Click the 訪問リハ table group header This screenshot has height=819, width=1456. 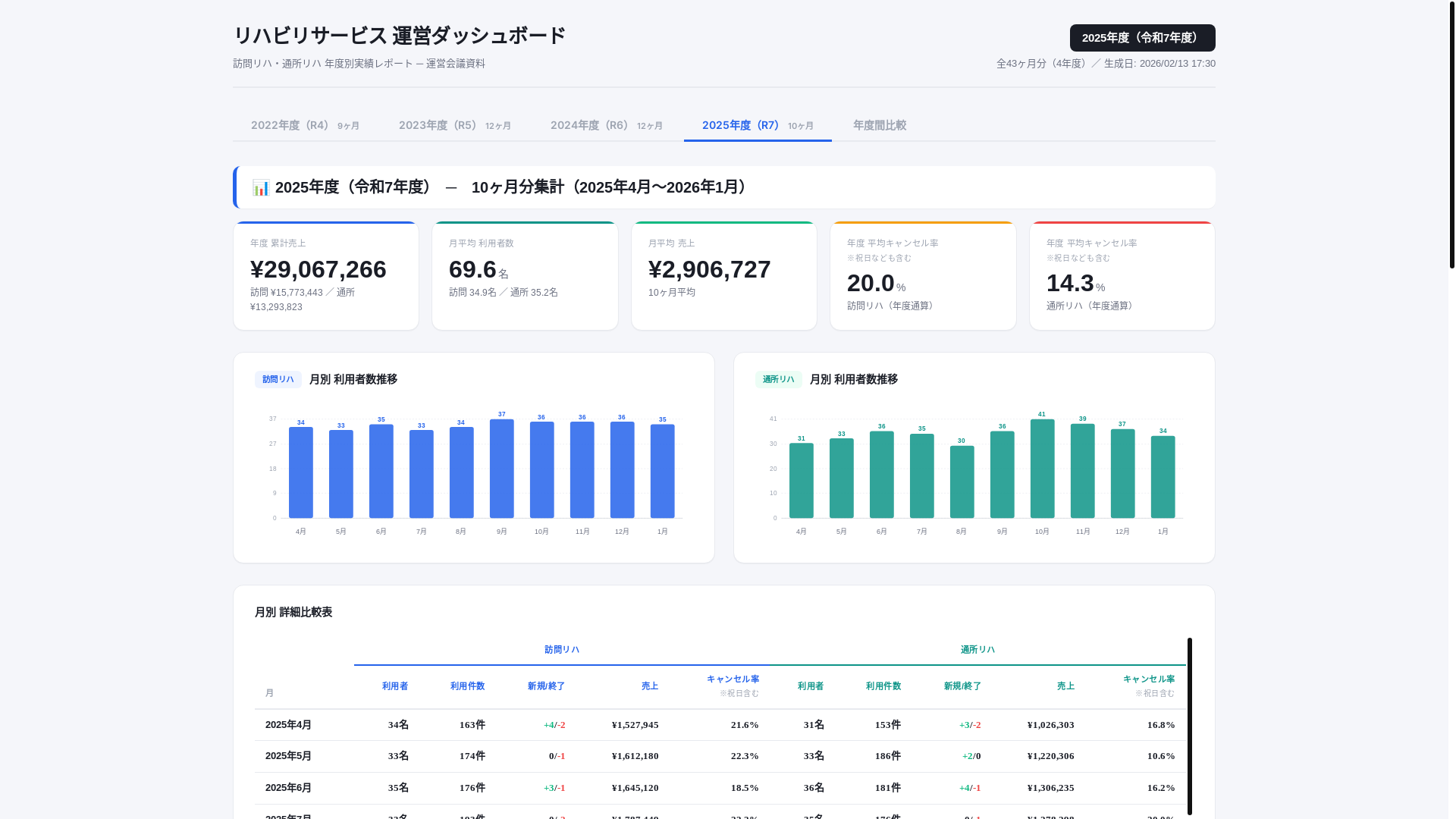(x=562, y=650)
